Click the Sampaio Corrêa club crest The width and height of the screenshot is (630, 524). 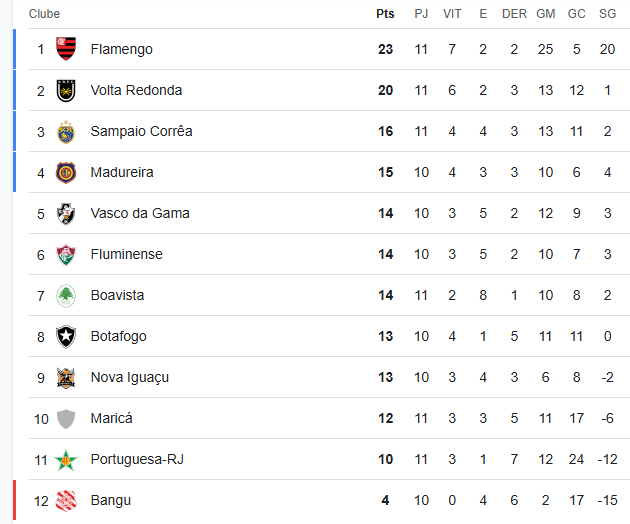click(x=66, y=132)
